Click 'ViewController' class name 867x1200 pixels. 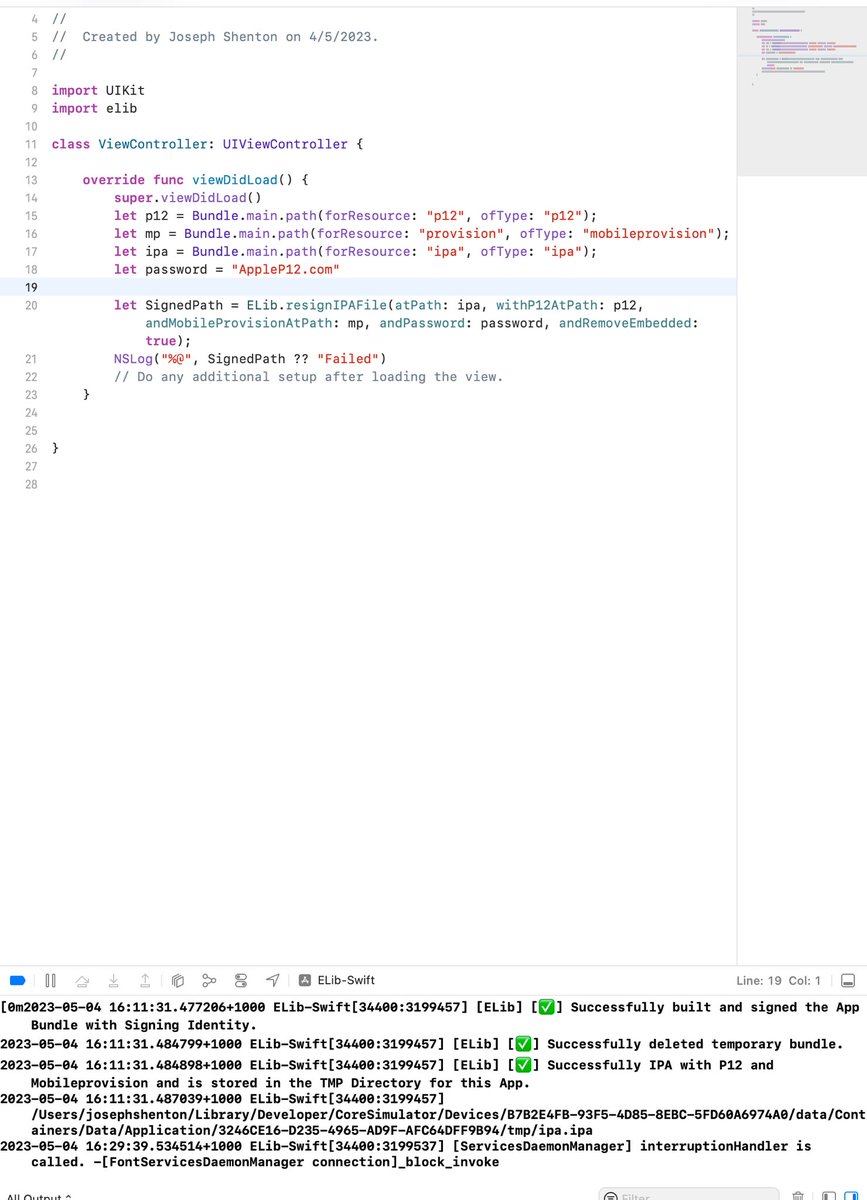152,144
